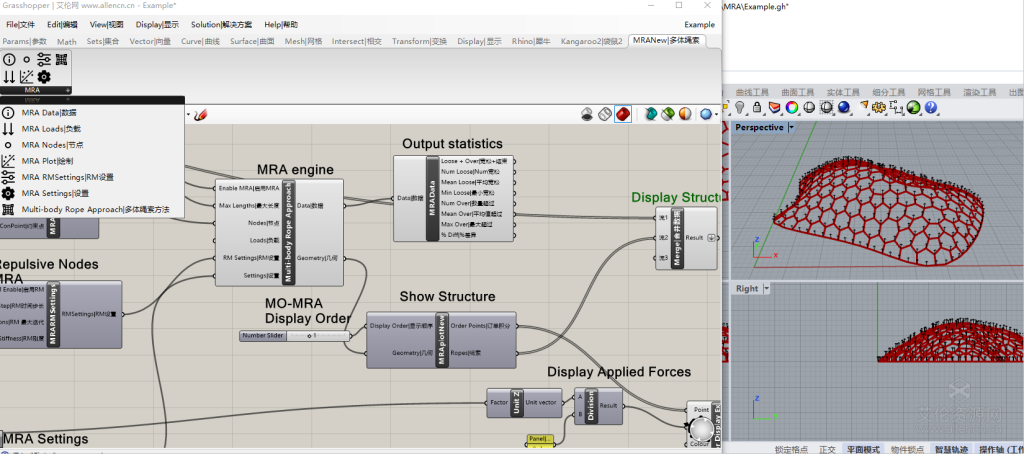Click the plain wireframe sphere icon in Rhino
The image size is (1024, 454).
808,107
